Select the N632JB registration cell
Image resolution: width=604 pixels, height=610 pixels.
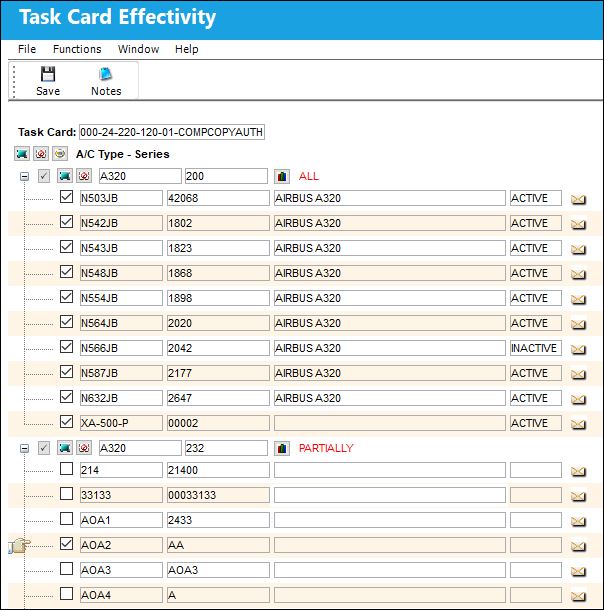tap(121, 398)
